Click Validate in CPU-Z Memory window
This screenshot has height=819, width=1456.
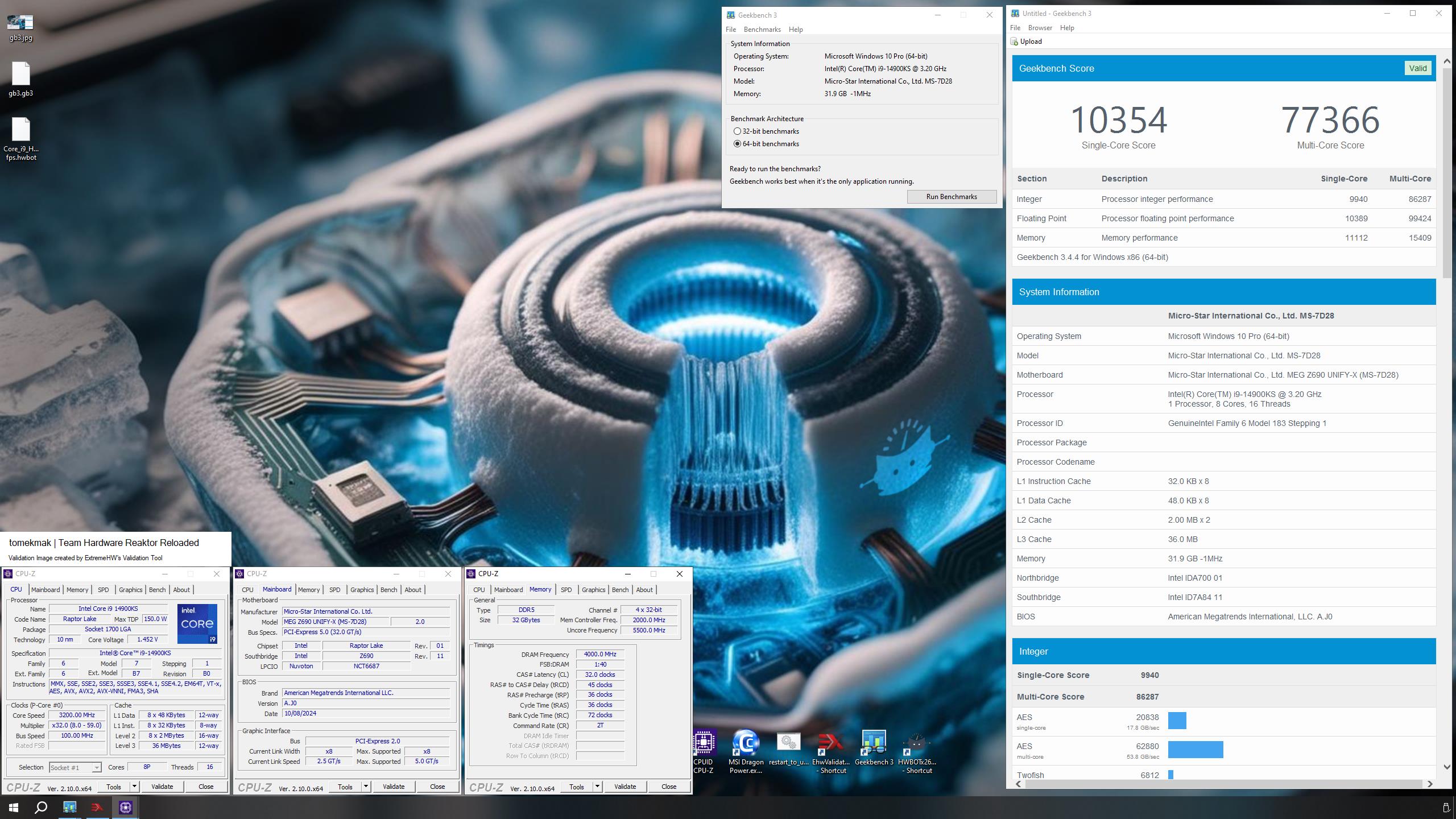[x=625, y=787]
